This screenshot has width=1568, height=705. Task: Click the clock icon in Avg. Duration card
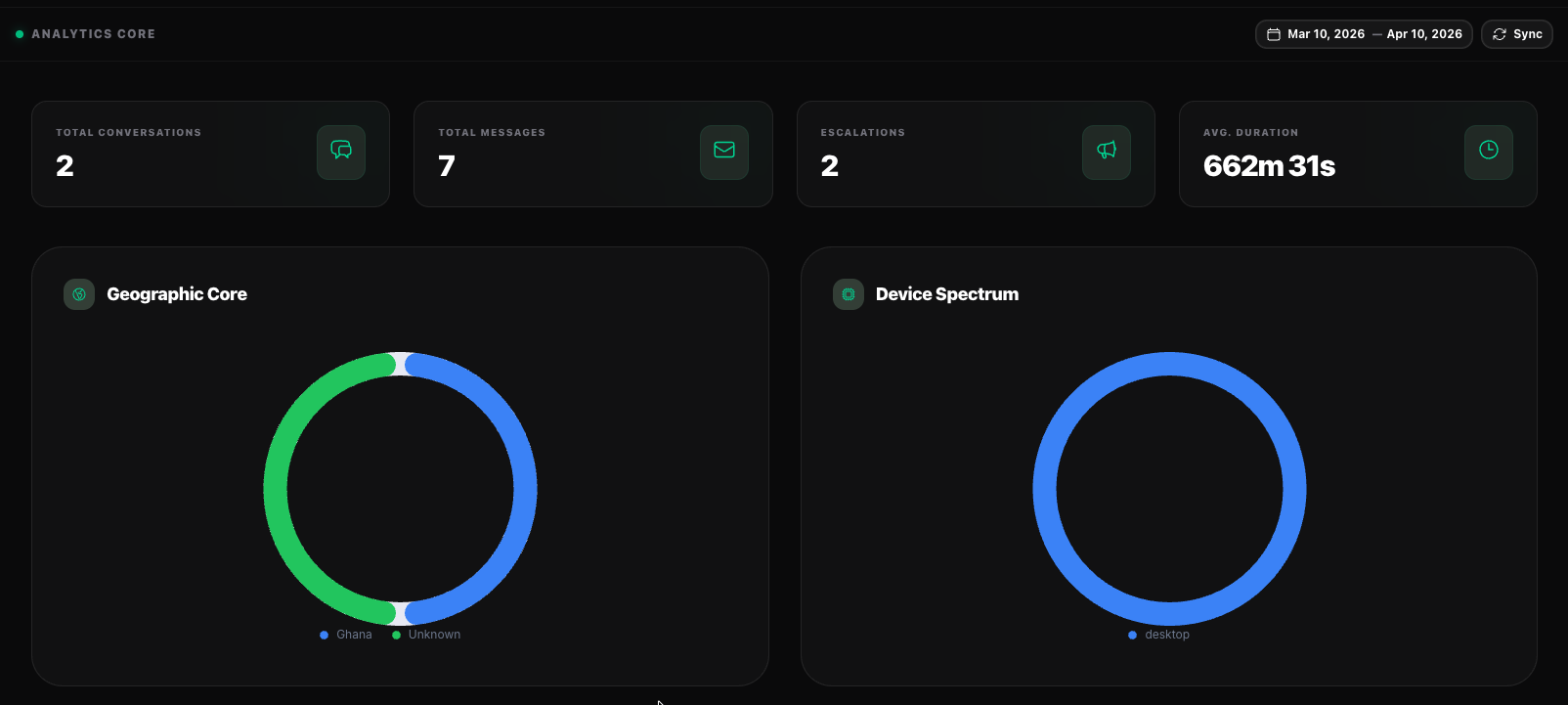click(x=1489, y=150)
